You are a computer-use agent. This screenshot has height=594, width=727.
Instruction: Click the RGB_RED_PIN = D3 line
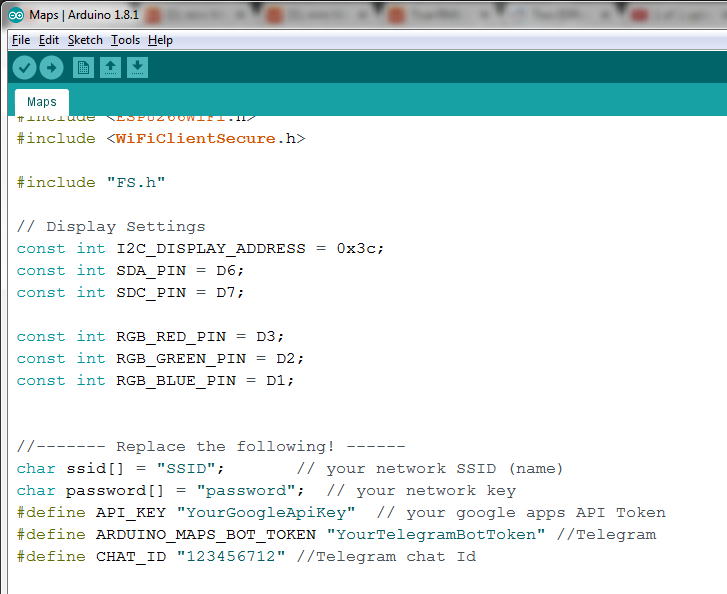point(150,337)
